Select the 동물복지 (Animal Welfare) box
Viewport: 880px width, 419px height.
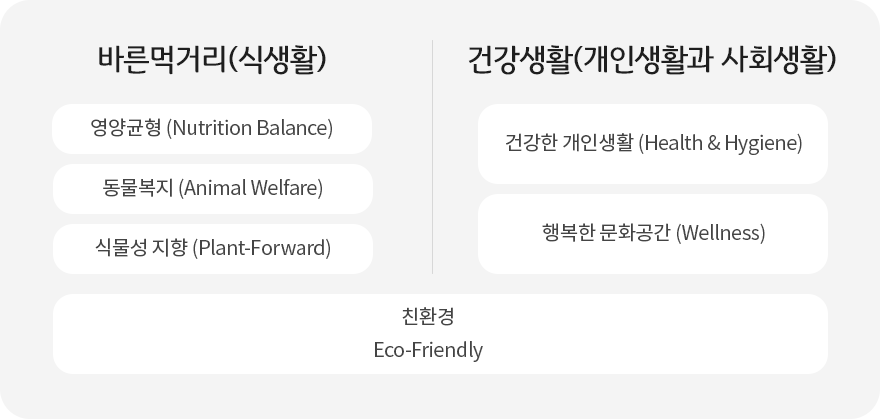point(213,188)
